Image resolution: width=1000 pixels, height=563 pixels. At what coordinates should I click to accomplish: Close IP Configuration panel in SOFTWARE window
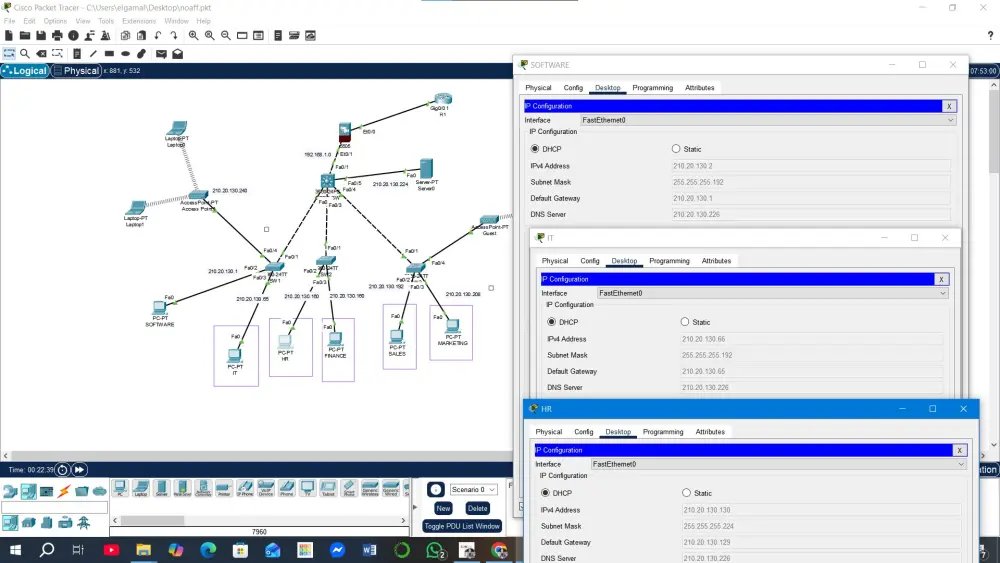click(949, 106)
